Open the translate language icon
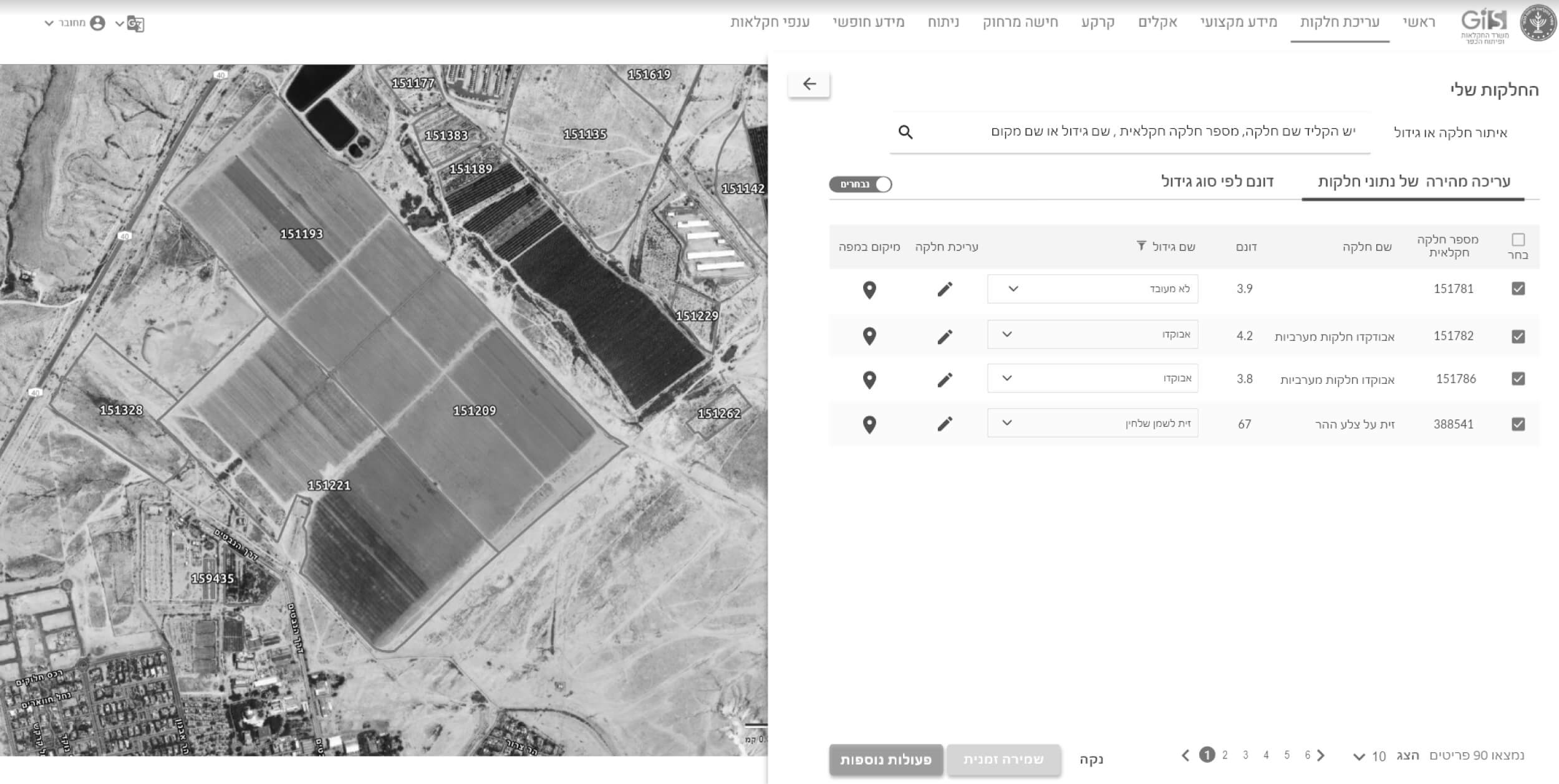Image resolution: width=1559 pixels, height=784 pixels. click(x=135, y=24)
